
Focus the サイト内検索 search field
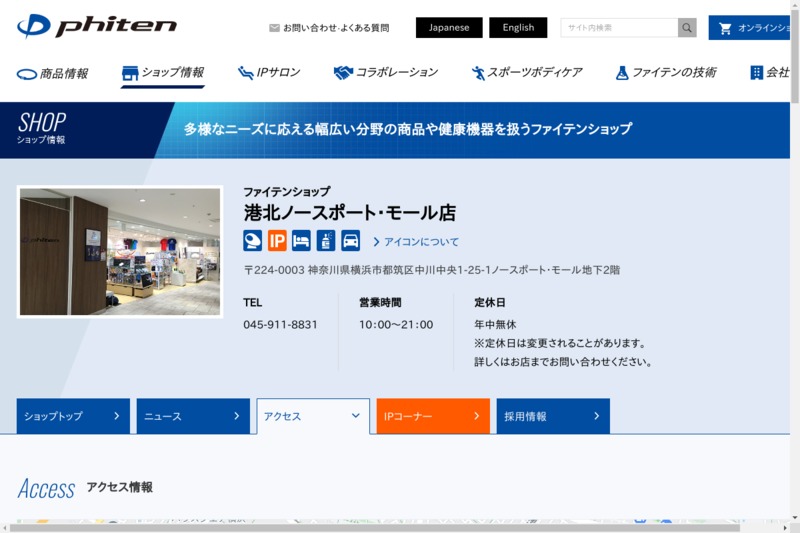point(619,28)
